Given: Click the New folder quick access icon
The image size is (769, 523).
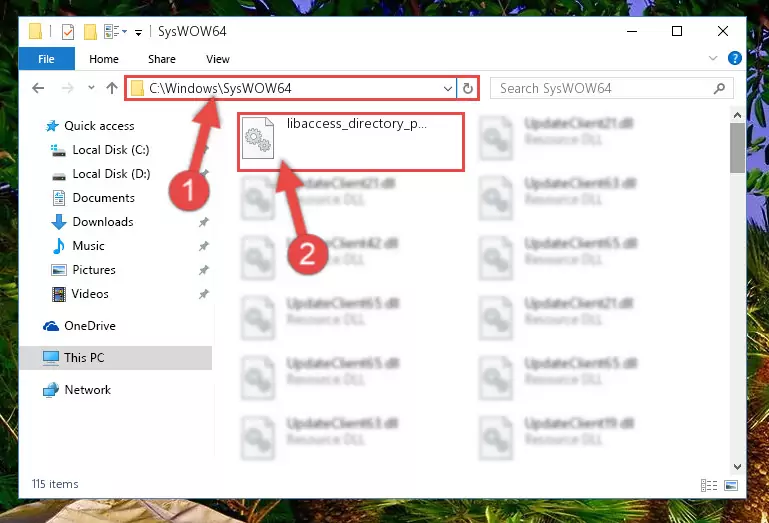Looking at the screenshot, I should click(90, 32).
